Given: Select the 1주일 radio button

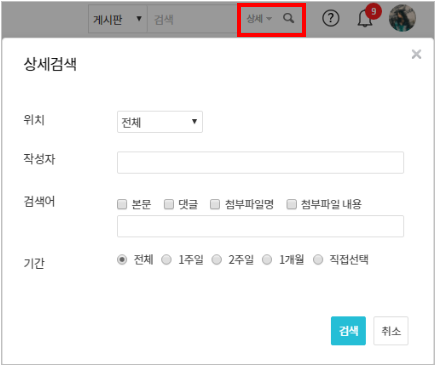Looking at the screenshot, I should tap(166, 259).
